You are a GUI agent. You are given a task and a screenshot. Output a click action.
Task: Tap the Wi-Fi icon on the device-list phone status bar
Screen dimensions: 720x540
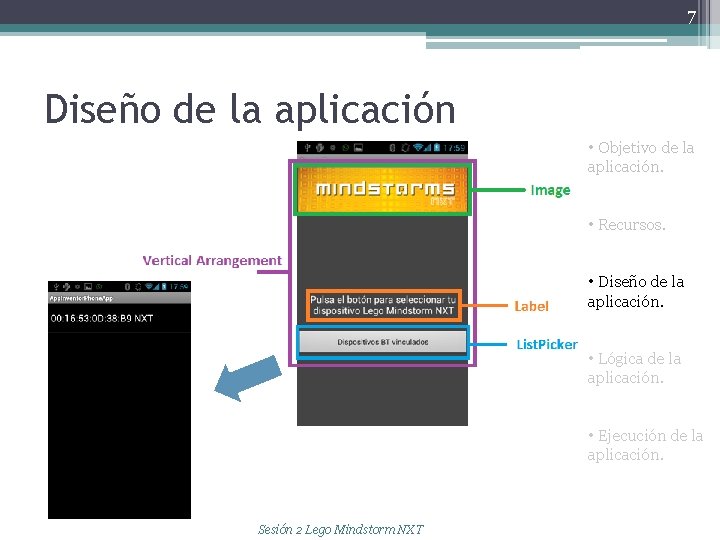[149, 287]
